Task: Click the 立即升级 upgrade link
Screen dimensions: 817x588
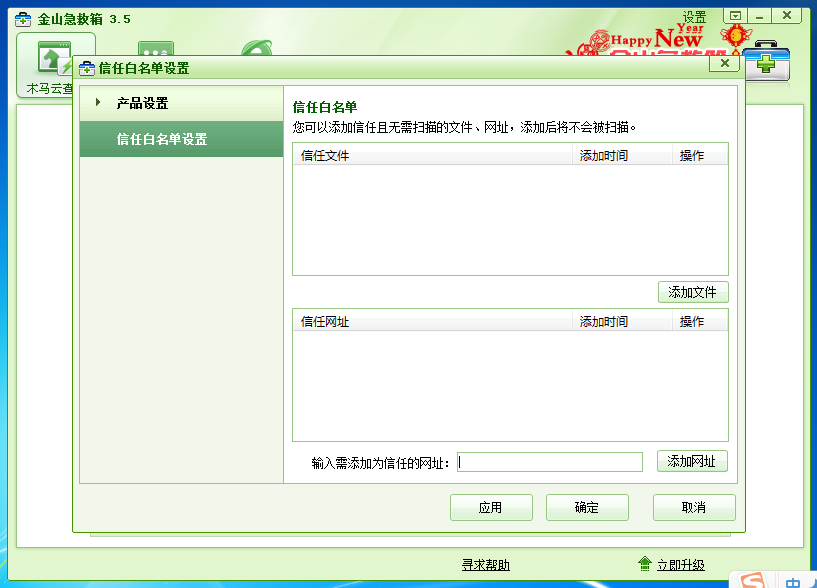Action: pyautogui.click(x=680, y=565)
